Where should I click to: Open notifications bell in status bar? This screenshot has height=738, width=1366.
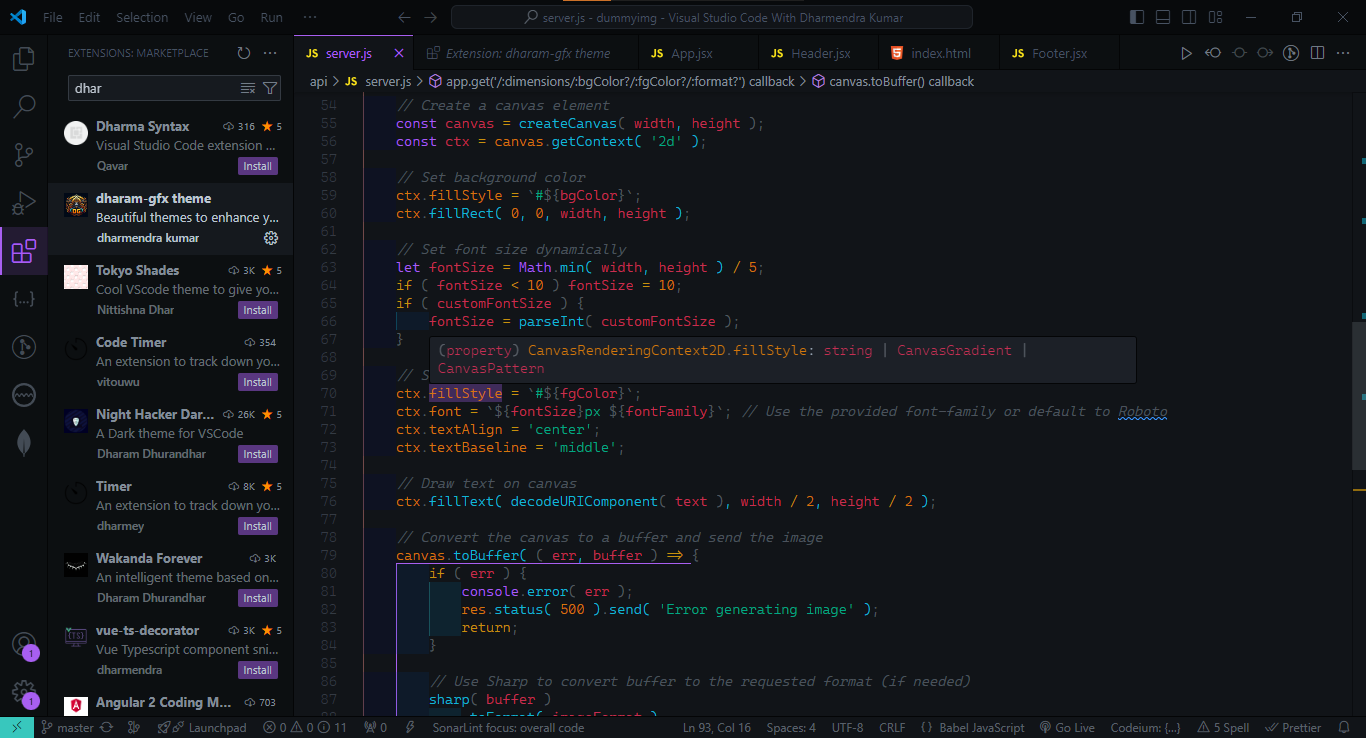(x=1343, y=728)
